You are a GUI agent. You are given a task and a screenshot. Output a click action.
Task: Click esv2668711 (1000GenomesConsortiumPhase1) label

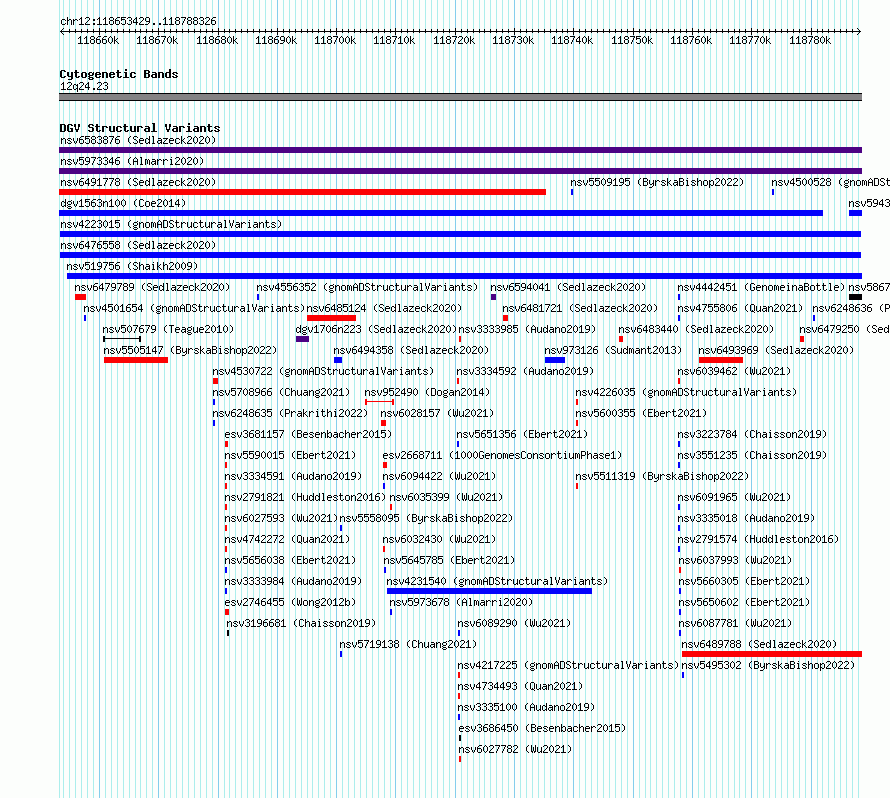502,455
